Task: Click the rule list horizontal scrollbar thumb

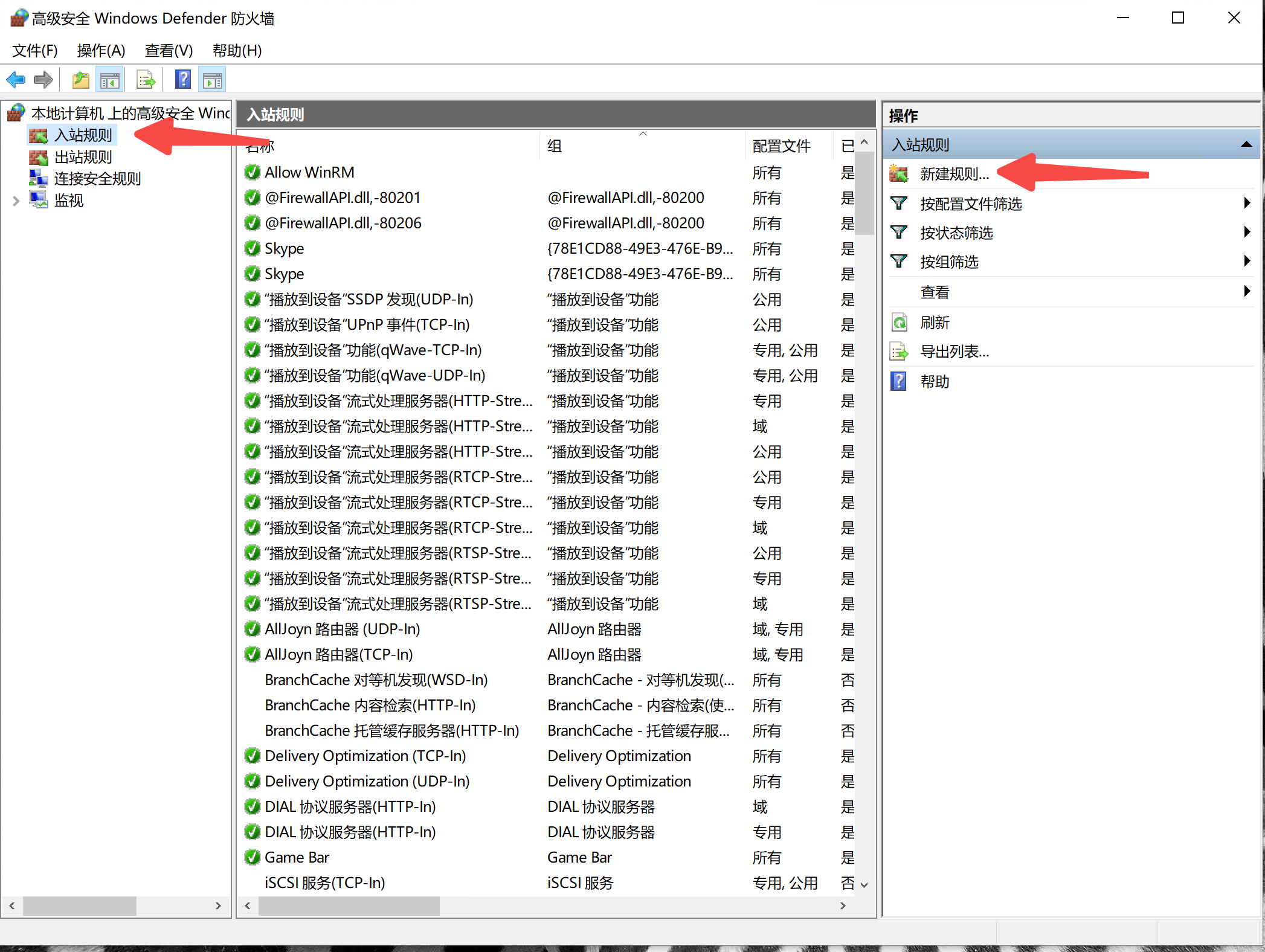Action: [x=349, y=905]
